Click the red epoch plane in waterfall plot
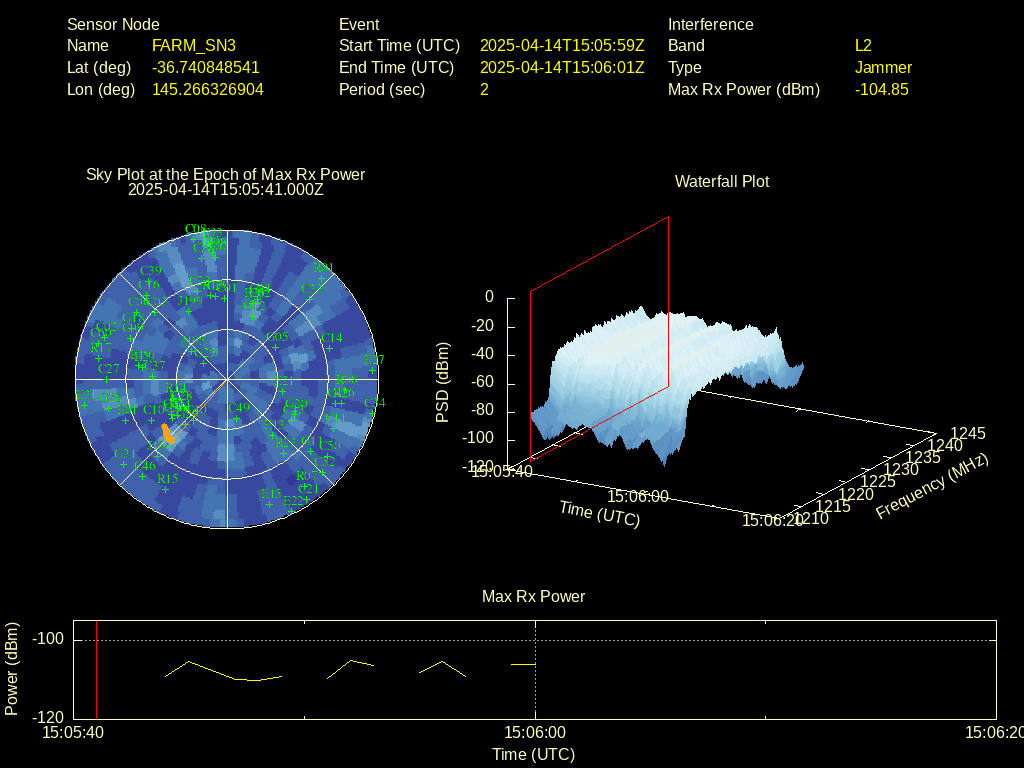The image size is (1024, 768). click(x=600, y=330)
